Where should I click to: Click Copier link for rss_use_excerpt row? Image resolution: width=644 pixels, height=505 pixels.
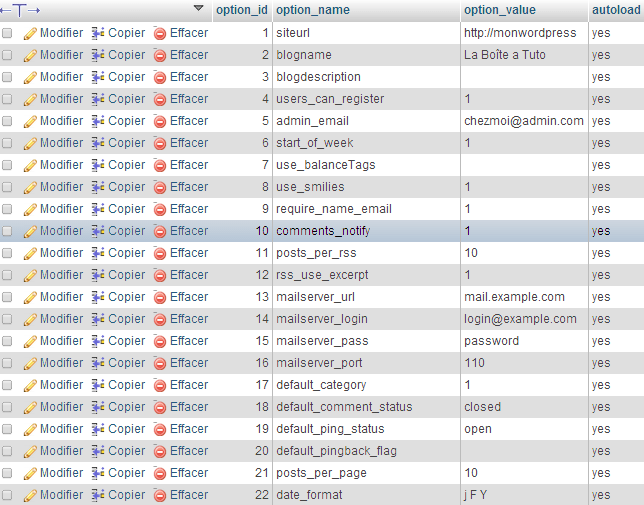126,275
